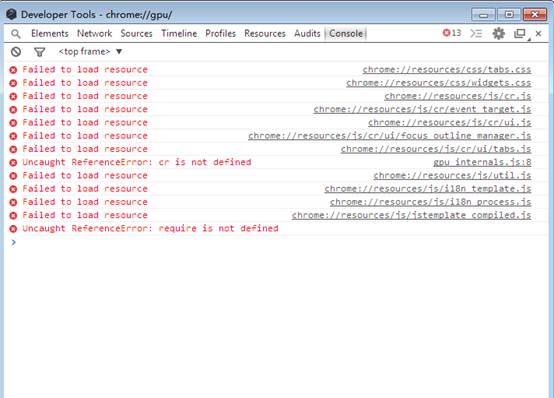Viewport: 554px width, 398px height.
Task: Maximize the Developer Tools window
Action: tap(509, 14)
